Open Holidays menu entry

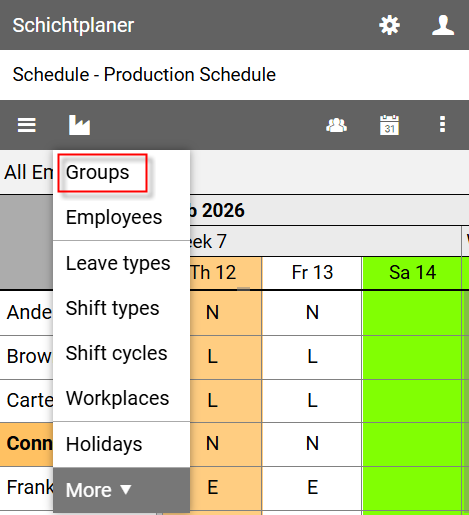(121, 444)
